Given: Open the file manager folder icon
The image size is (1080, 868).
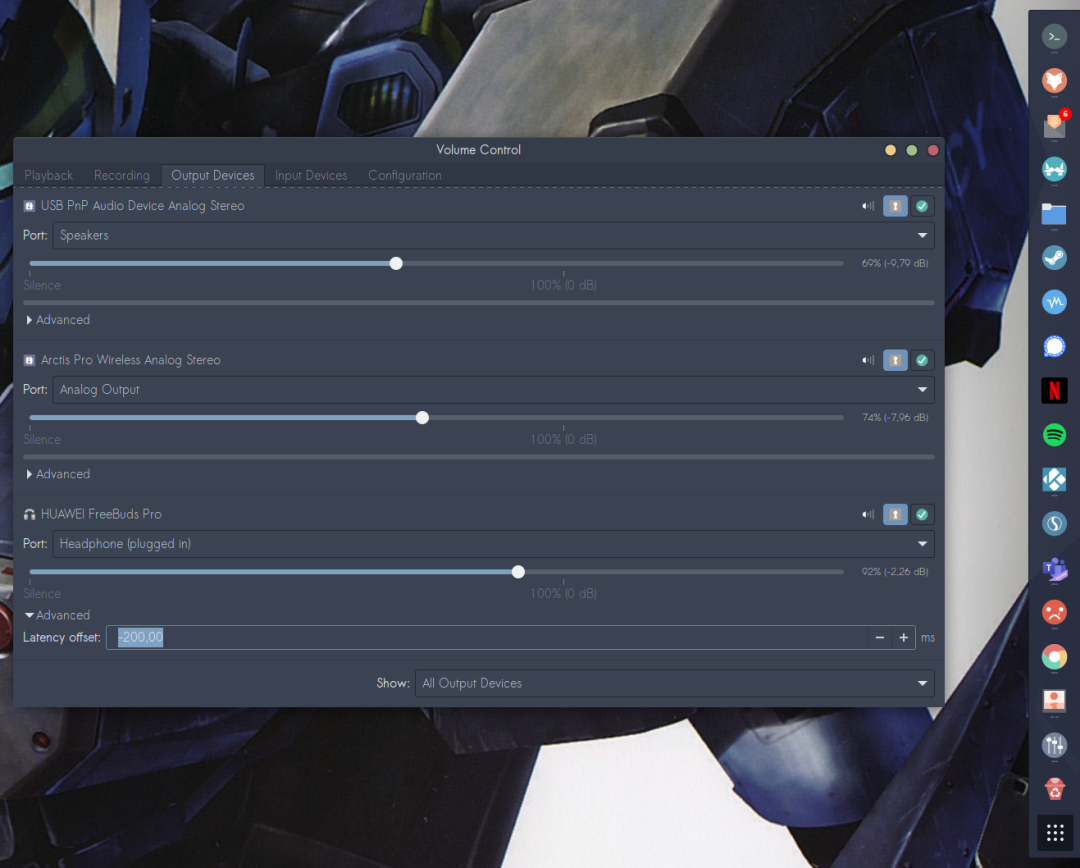Looking at the screenshot, I should 1055,214.
